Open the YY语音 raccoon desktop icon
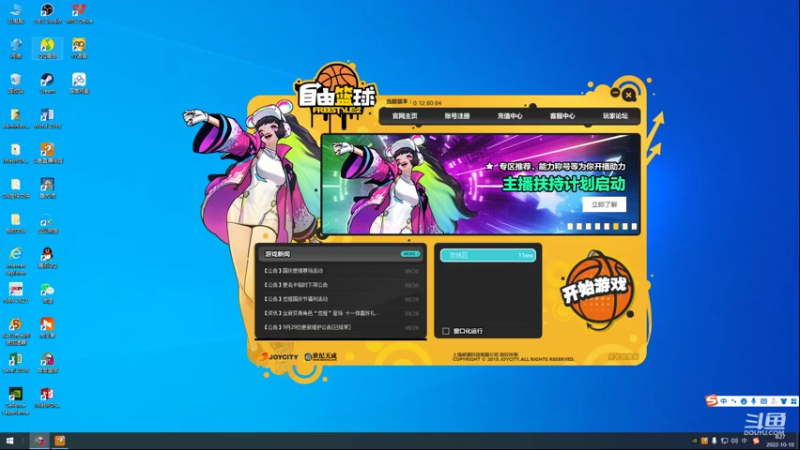 79,48
